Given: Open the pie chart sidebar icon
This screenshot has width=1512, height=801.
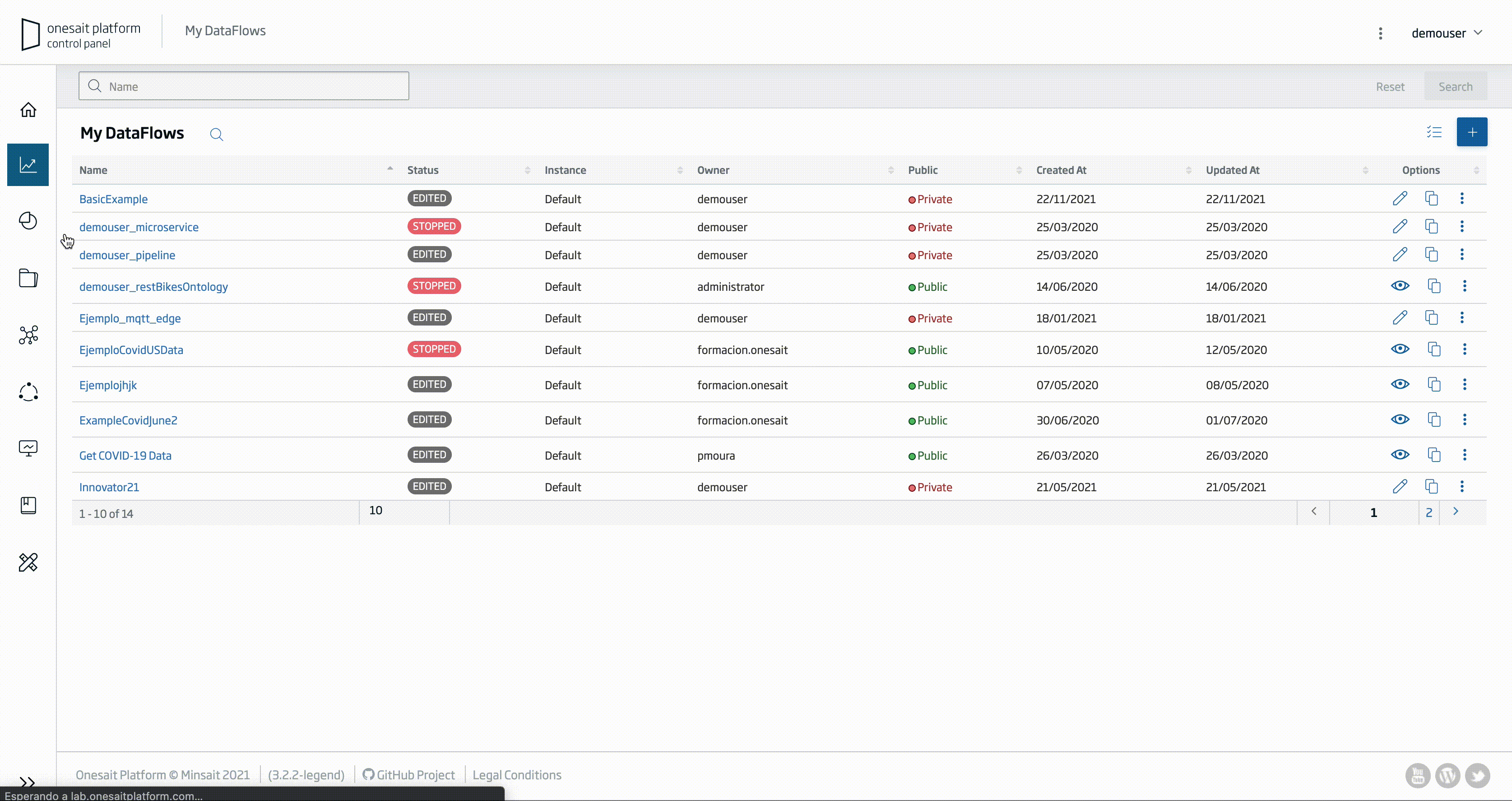Looking at the screenshot, I should pos(28,221).
